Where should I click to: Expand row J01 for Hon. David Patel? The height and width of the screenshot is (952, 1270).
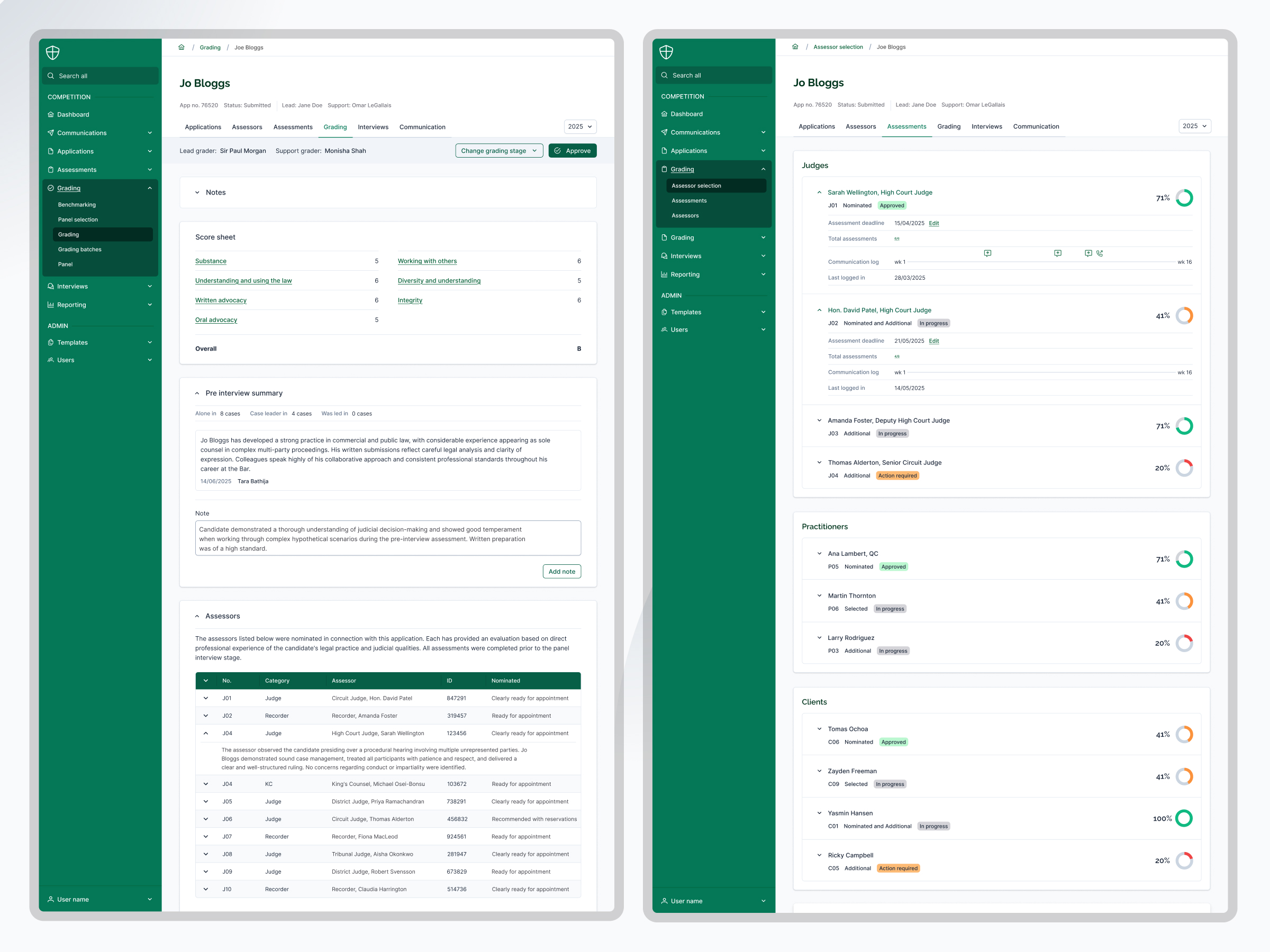tap(205, 698)
